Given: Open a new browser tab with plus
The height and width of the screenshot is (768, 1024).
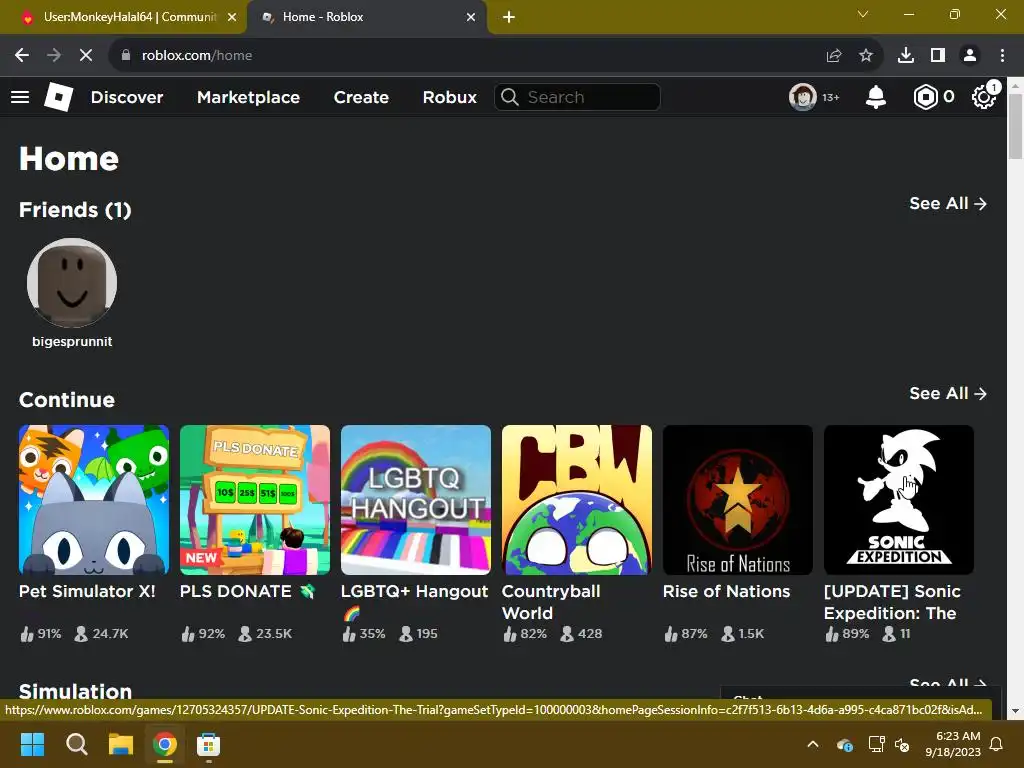Looking at the screenshot, I should click(509, 17).
